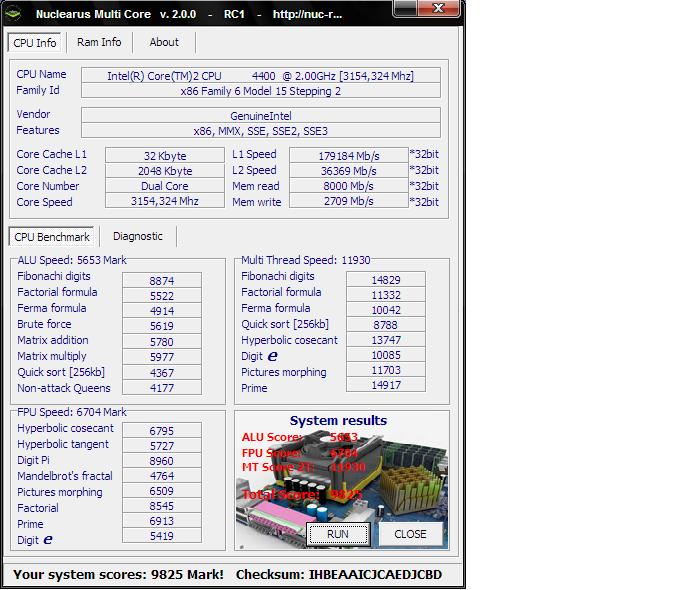Click the Family Id value field
Screen dimensions: 700x590
tap(261, 91)
